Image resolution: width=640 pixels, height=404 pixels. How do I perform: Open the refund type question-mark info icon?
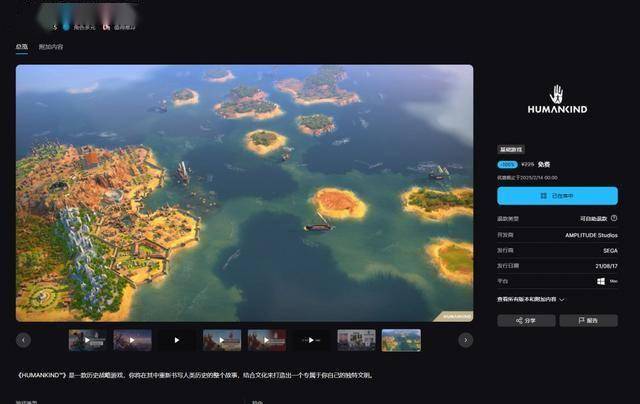pyautogui.click(x=614, y=218)
